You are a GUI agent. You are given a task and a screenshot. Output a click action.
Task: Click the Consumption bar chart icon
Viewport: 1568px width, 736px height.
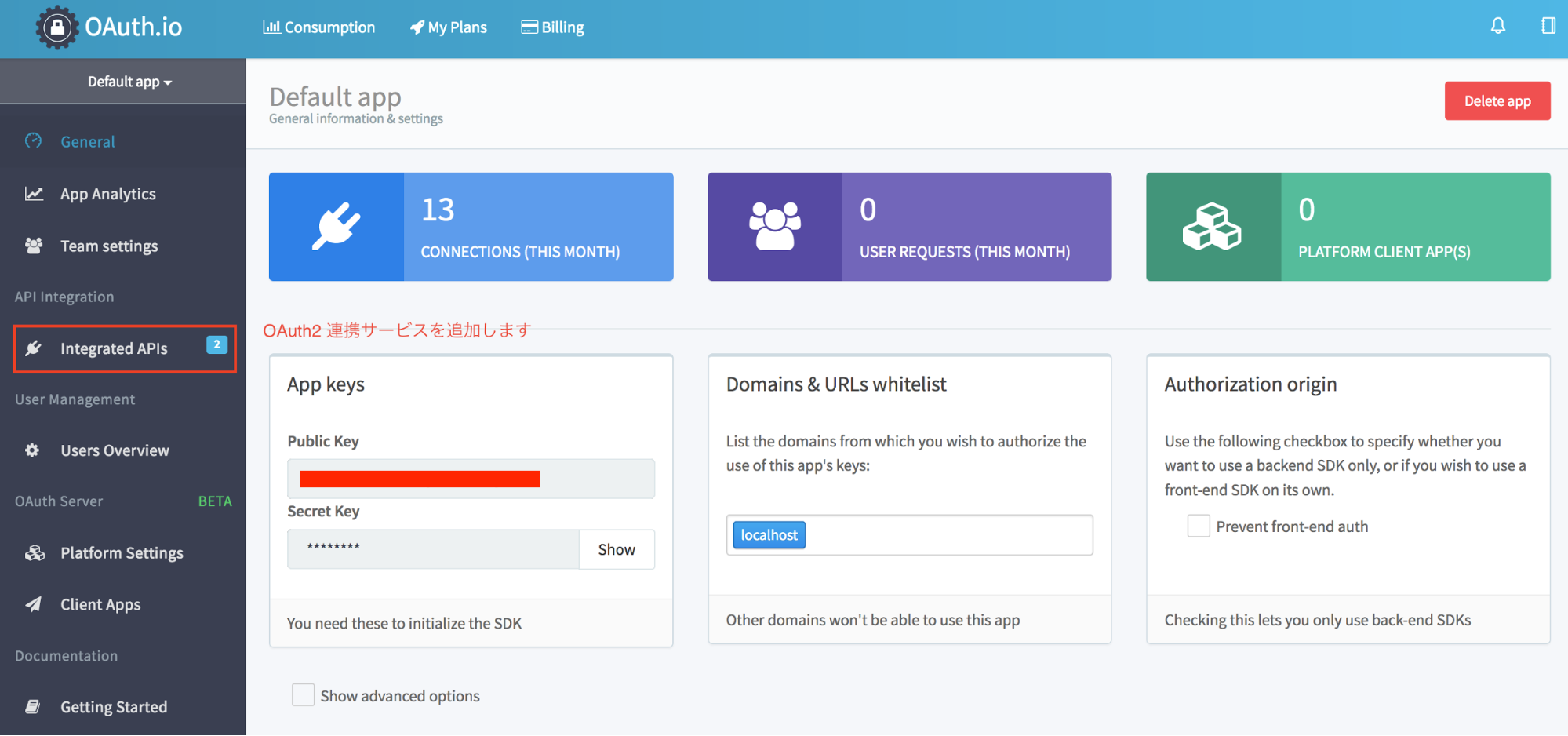[271, 27]
